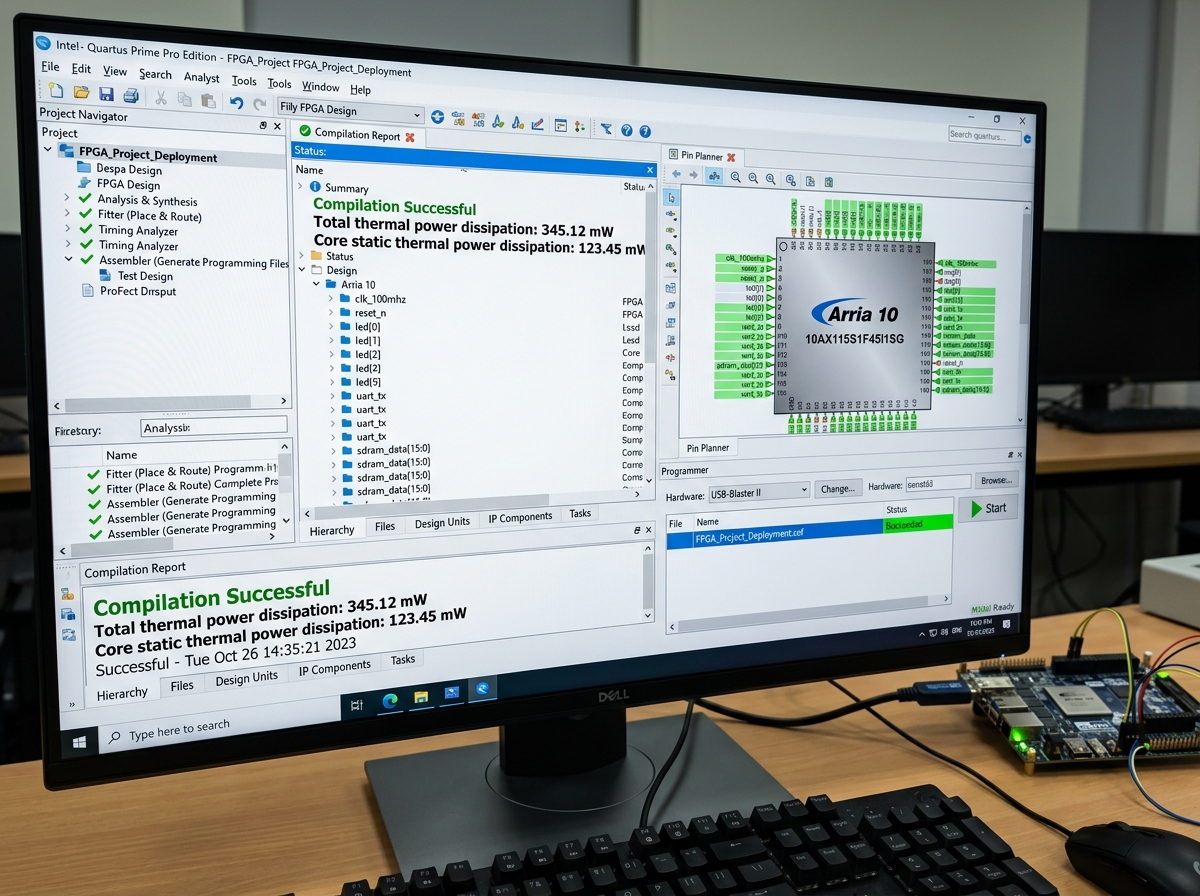This screenshot has width=1200, height=896.
Task: Open the Window menu
Action: click(321, 86)
